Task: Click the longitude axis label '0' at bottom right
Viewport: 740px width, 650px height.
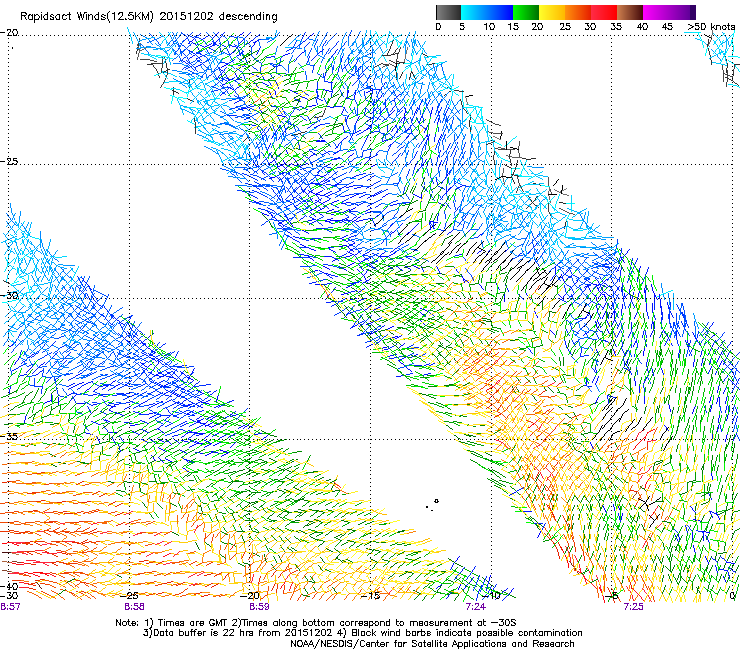Action: click(732, 596)
